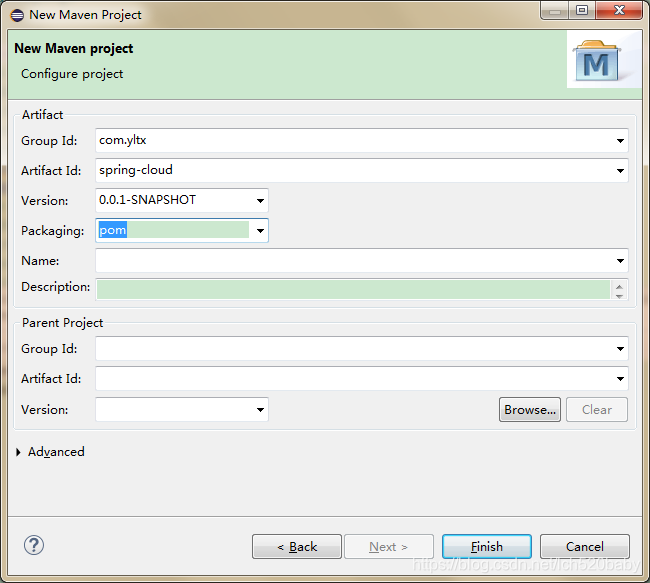Screen dimensions: 650x583
Task: Open the Parent Project Group Id dropdown
Action: [x=620, y=349]
